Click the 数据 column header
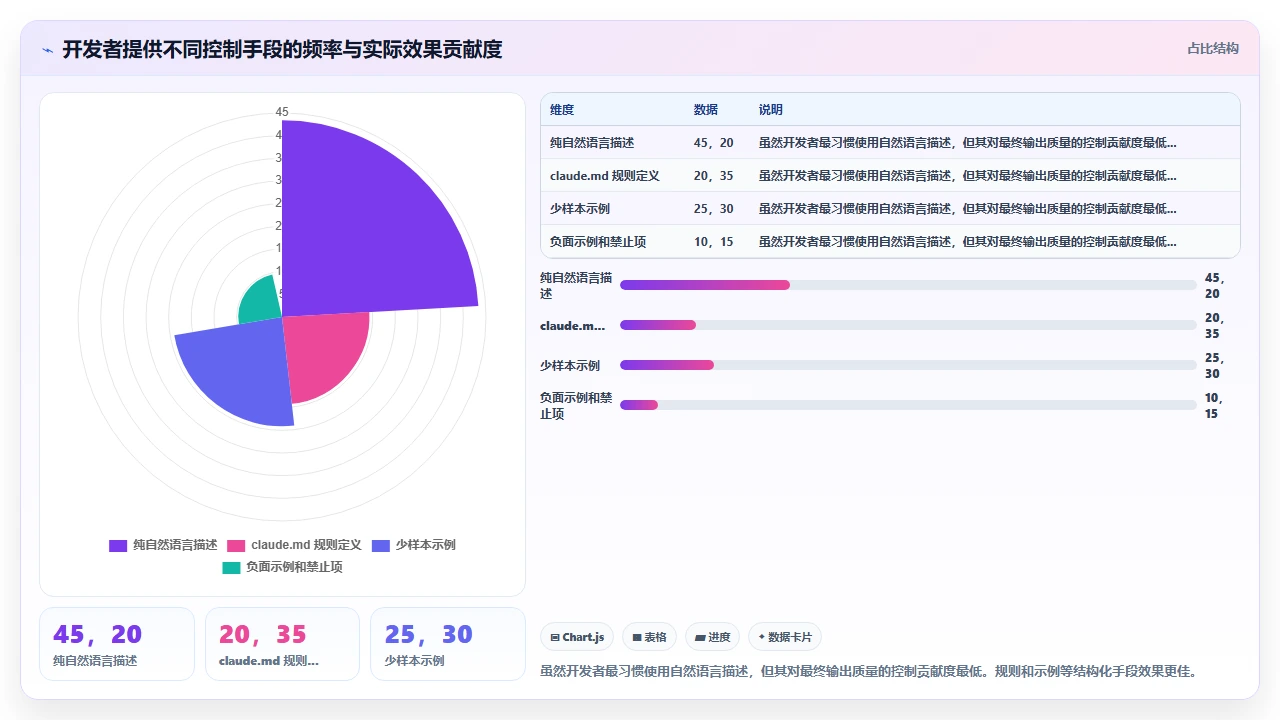This screenshot has width=1280, height=720. point(706,110)
